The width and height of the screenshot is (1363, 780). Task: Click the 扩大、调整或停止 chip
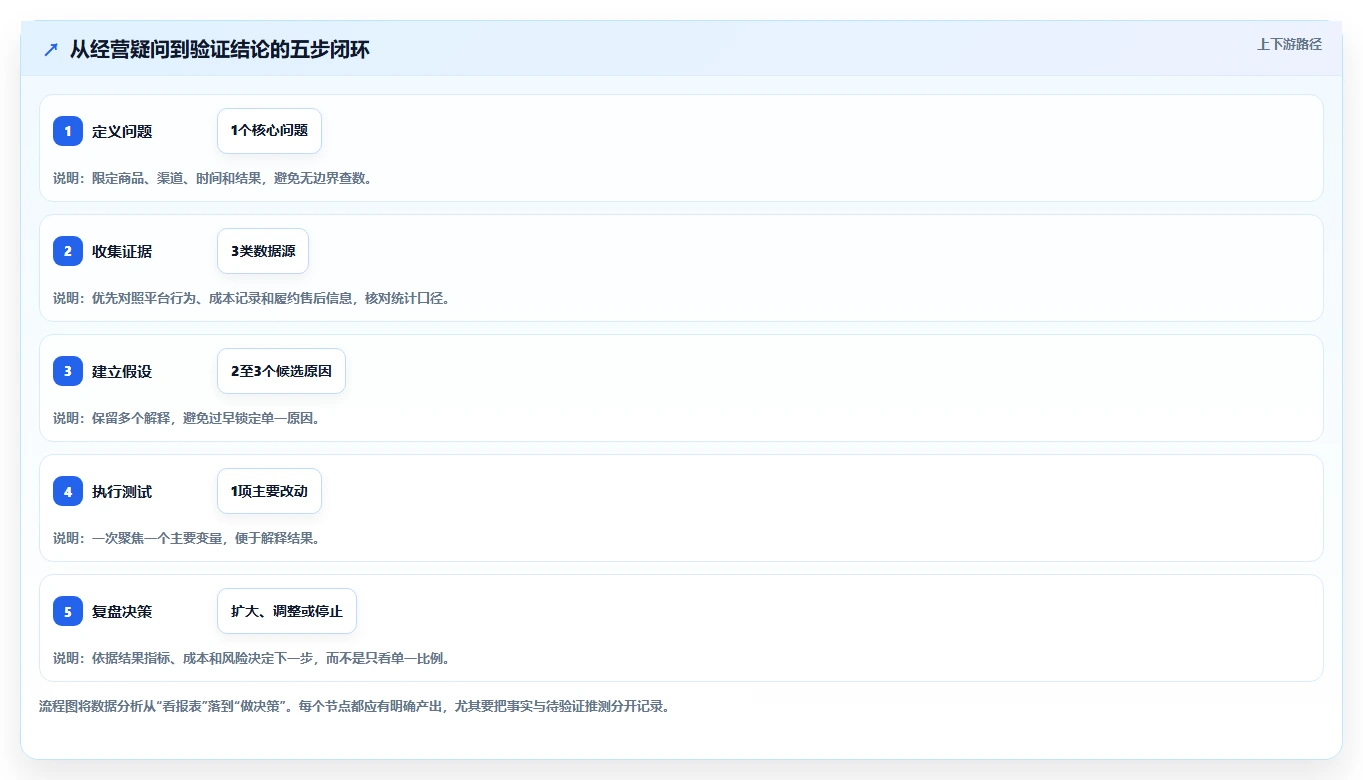[287, 611]
